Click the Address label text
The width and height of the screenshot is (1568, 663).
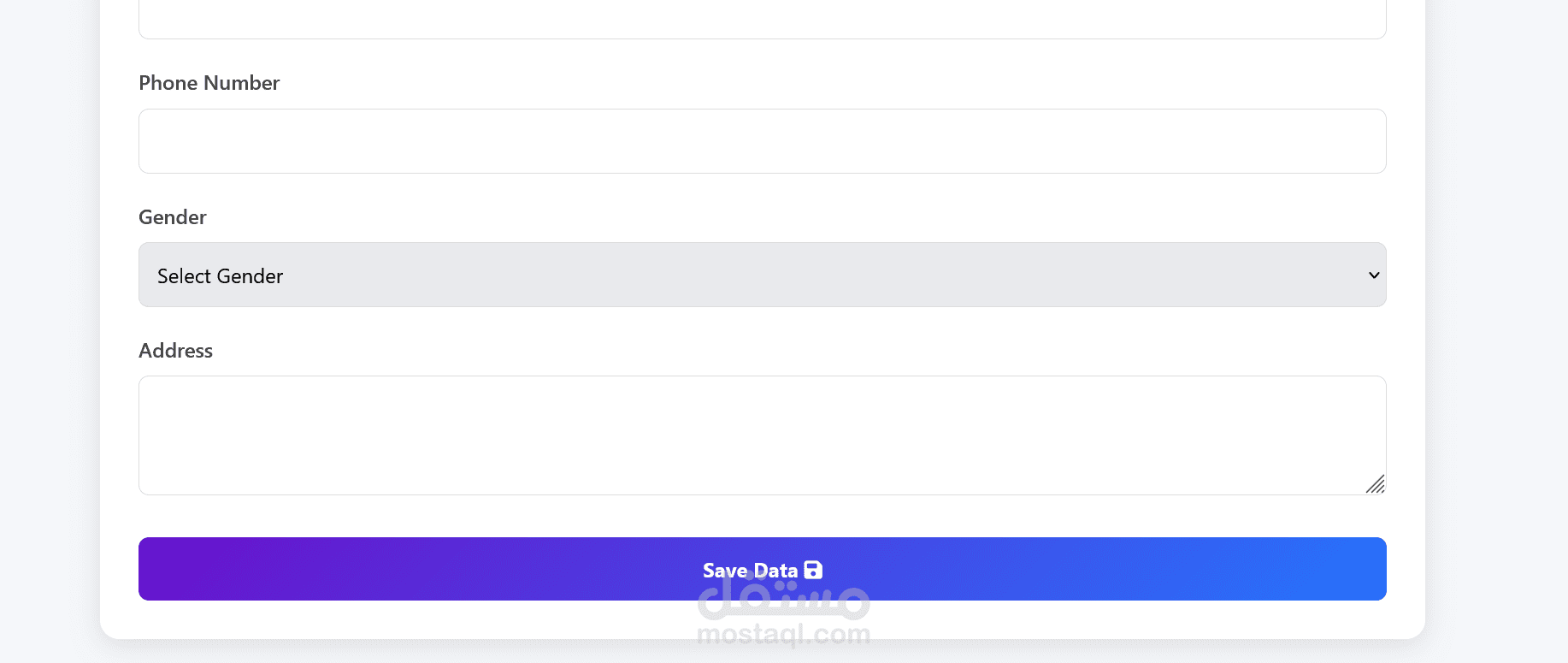coord(175,351)
